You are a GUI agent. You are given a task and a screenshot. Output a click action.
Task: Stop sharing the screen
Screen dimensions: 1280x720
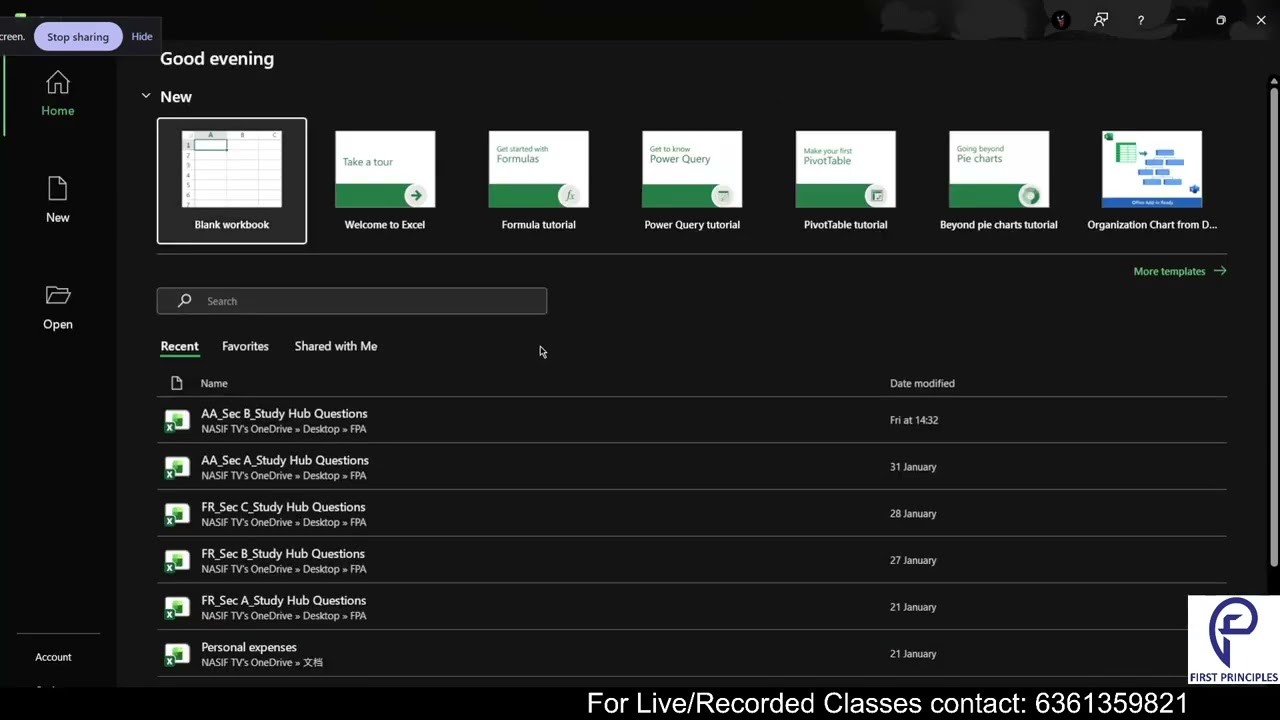point(78,37)
